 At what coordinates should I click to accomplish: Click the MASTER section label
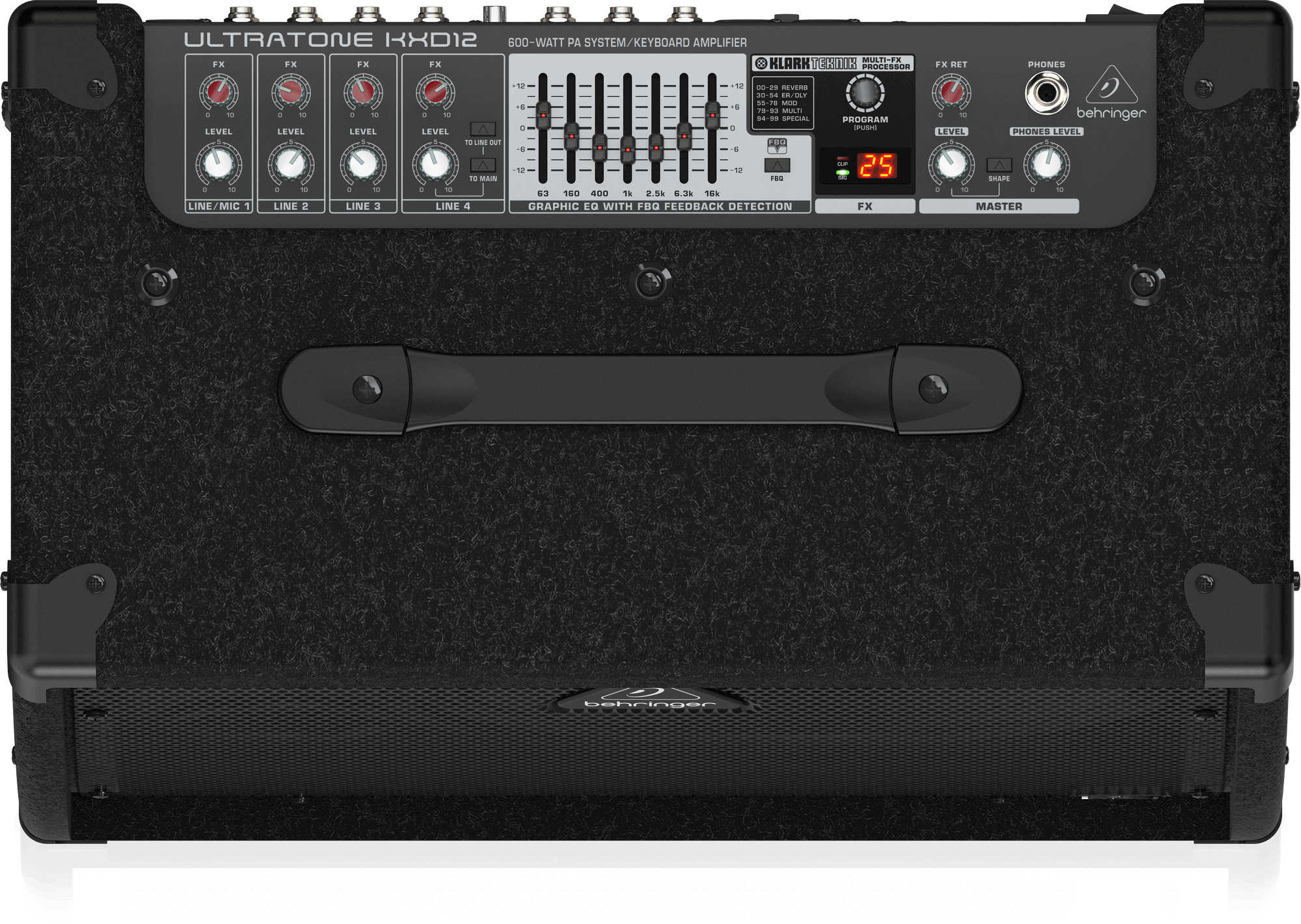tap(999, 206)
